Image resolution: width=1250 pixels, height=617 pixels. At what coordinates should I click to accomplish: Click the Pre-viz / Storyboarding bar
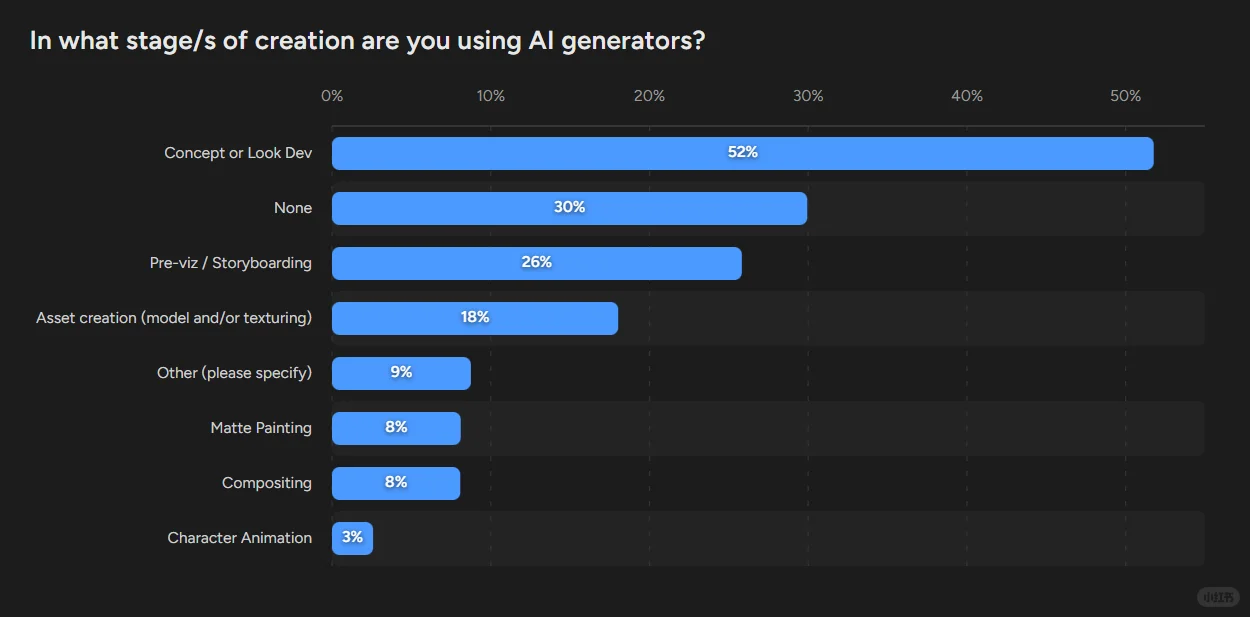coord(537,263)
